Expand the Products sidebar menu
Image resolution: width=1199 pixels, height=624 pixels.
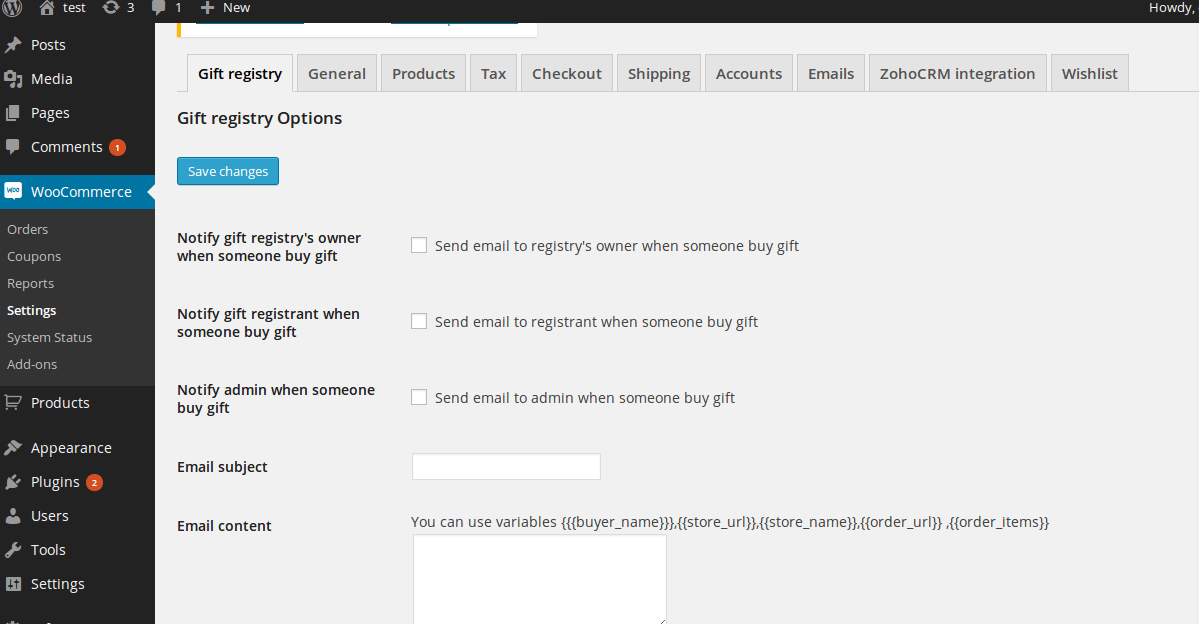click(x=60, y=403)
